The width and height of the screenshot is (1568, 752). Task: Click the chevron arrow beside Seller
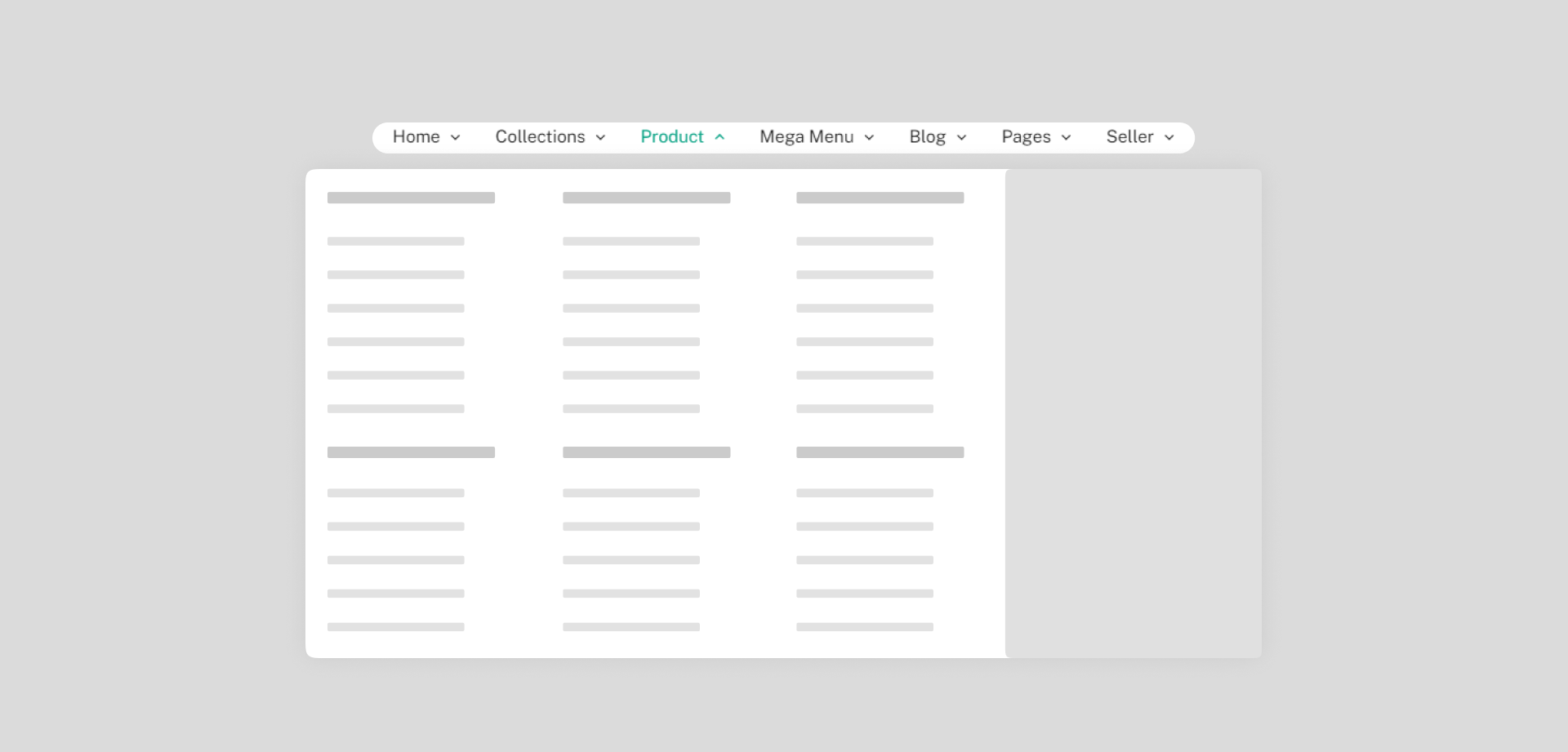(1169, 138)
